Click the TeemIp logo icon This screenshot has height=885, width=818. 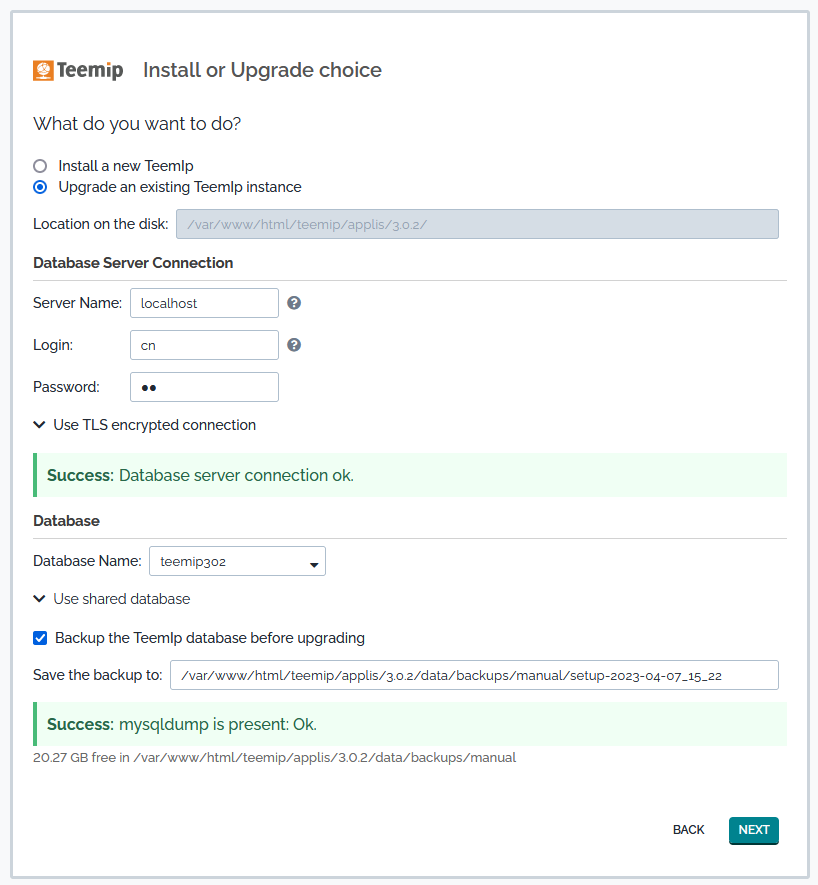pos(44,70)
